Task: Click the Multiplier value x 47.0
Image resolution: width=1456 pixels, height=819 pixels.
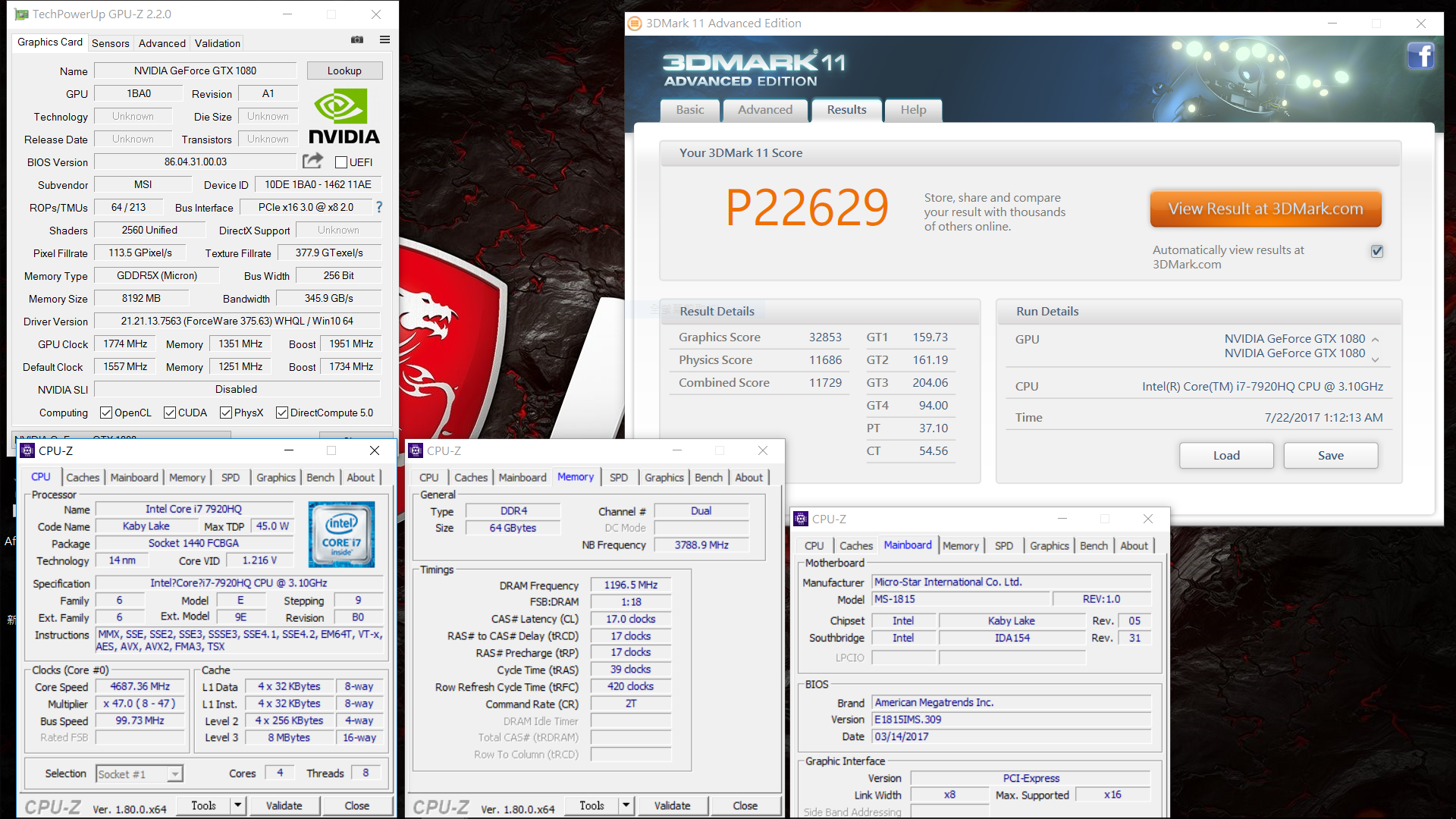Action: tap(140, 704)
